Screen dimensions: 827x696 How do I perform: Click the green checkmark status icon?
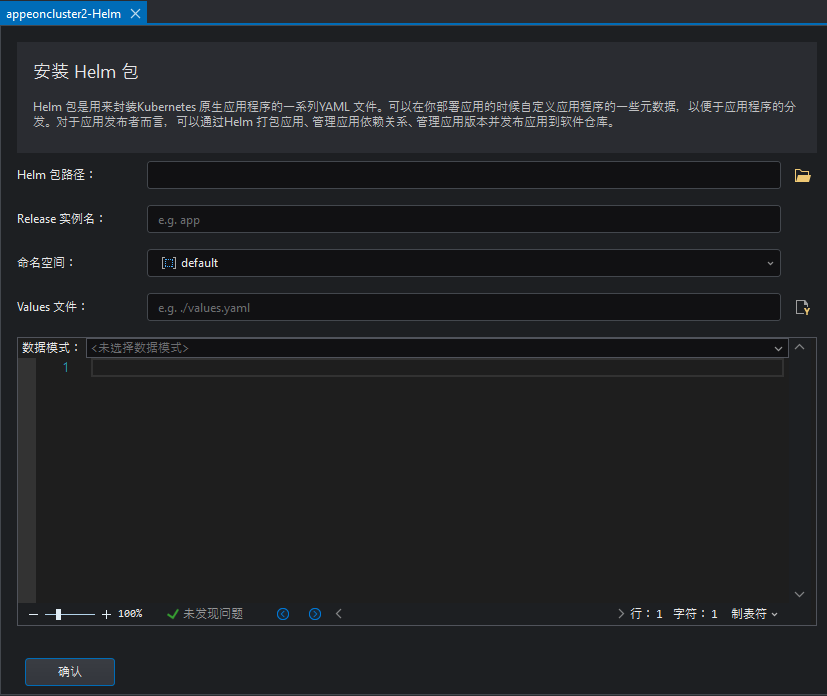click(172, 614)
